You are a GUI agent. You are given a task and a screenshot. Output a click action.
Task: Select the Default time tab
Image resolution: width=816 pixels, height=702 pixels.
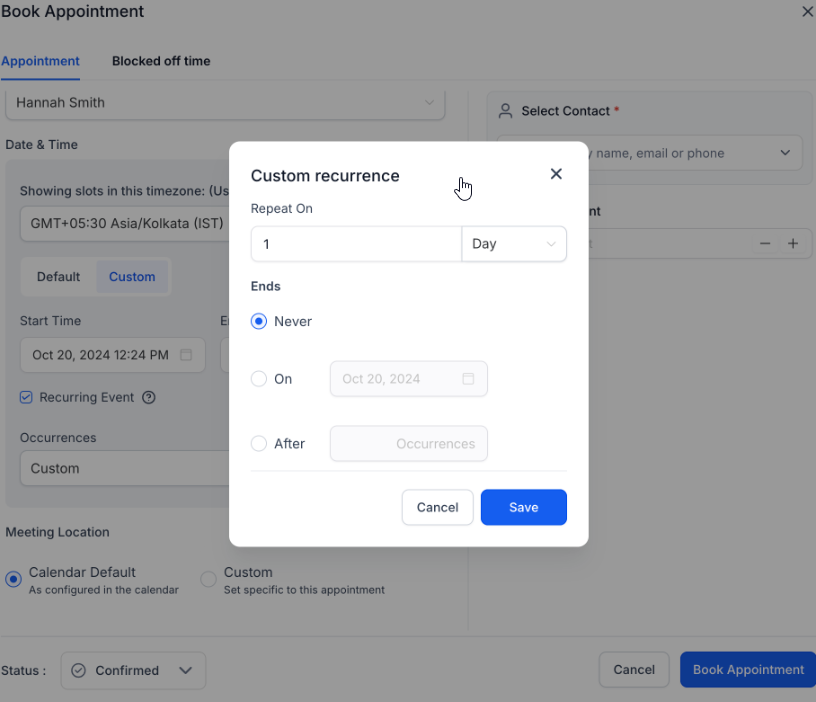pos(59,277)
